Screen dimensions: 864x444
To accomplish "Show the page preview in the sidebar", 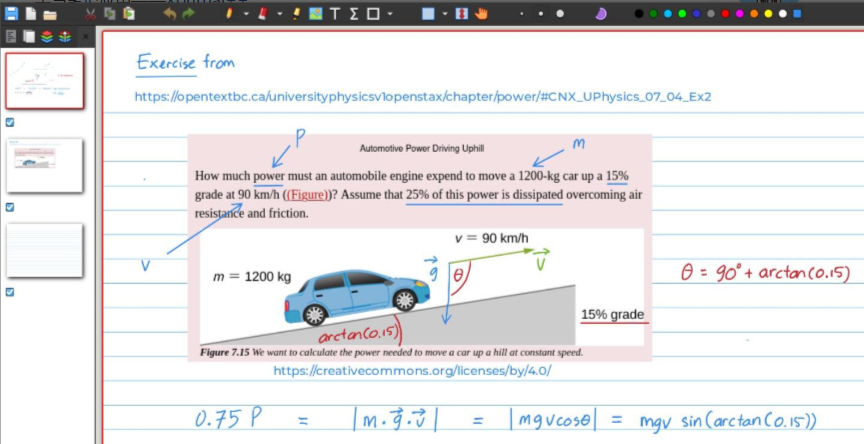I will pyautogui.click(x=29, y=37).
